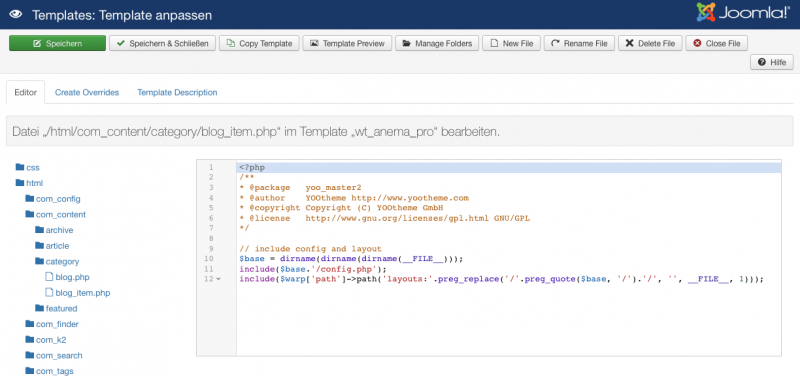This screenshot has width=800, height=376.
Task: Click the X icon on Delete File
Action: click(630, 43)
